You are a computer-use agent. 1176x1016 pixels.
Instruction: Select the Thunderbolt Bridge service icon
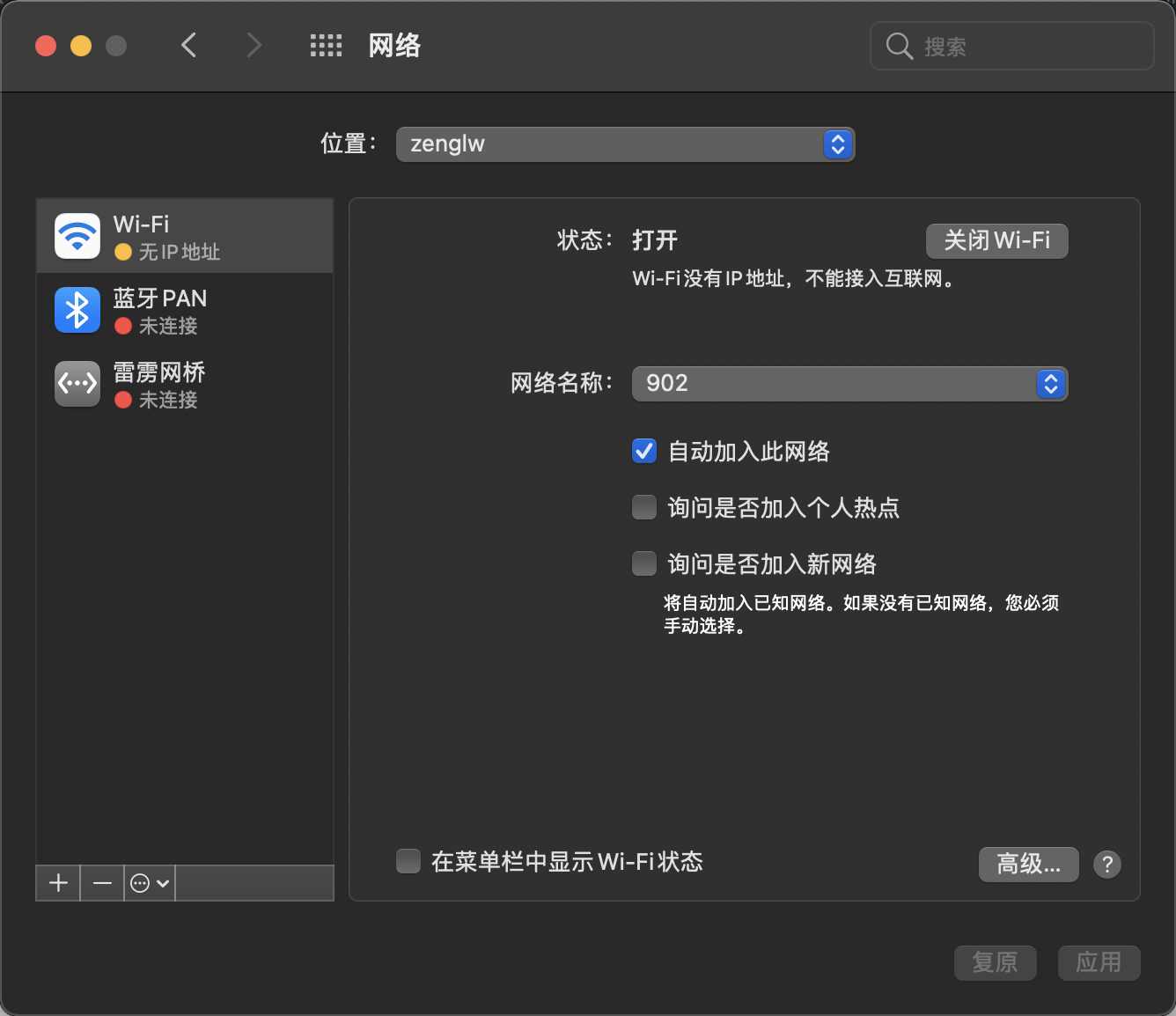[77, 384]
